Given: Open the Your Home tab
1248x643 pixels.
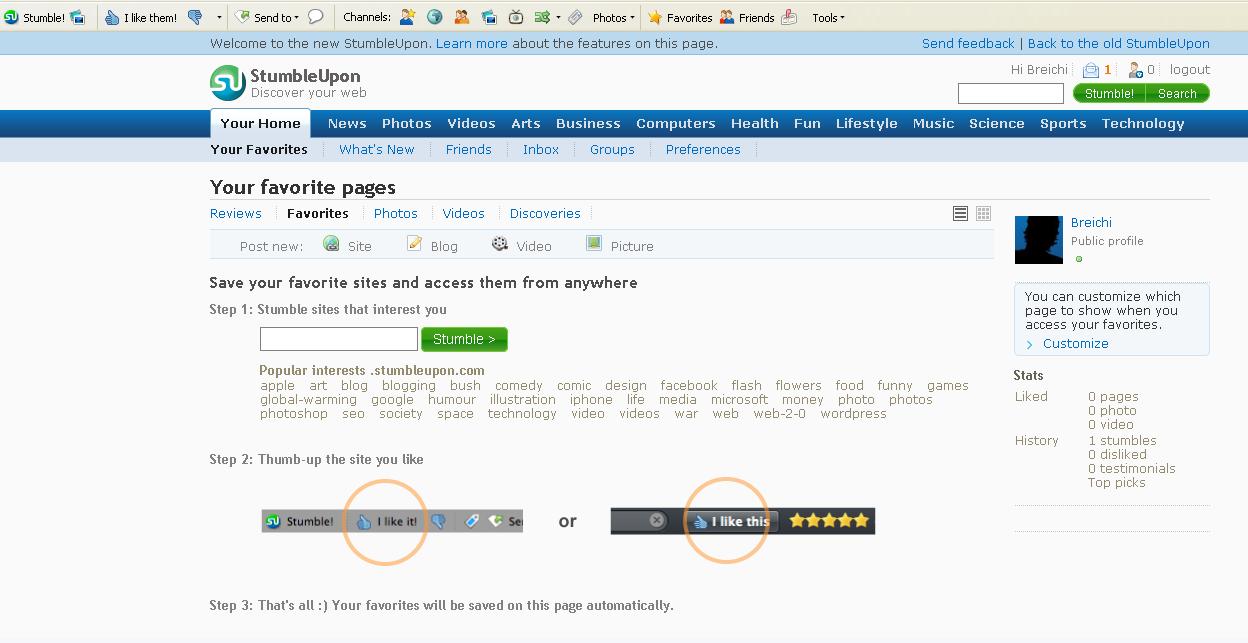Looking at the screenshot, I should pyautogui.click(x=260, y=124).
